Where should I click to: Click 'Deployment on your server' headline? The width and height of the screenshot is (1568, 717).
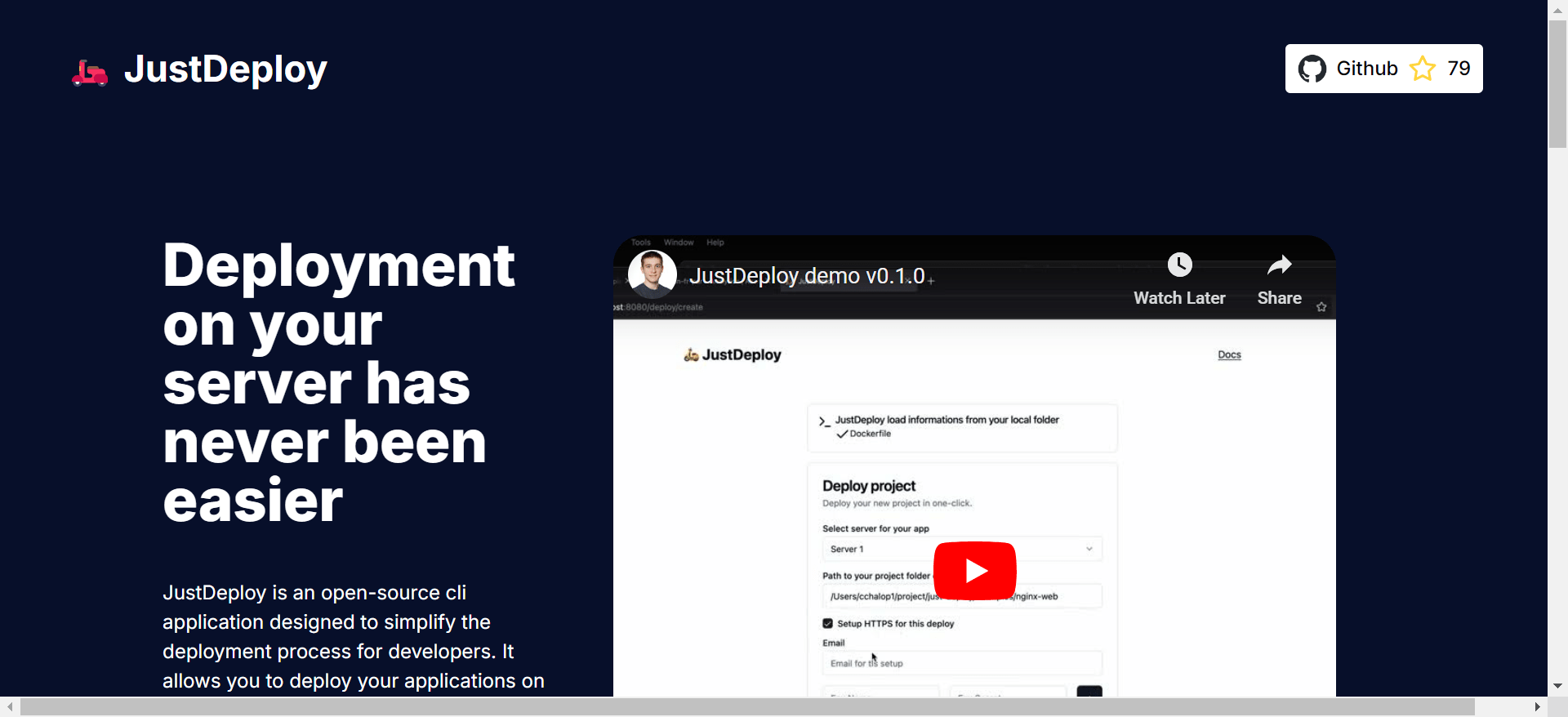(339, 384)
